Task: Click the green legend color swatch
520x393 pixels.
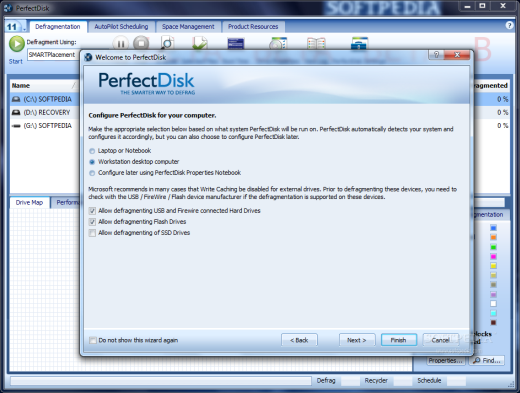Action: (x=493, y=247)
